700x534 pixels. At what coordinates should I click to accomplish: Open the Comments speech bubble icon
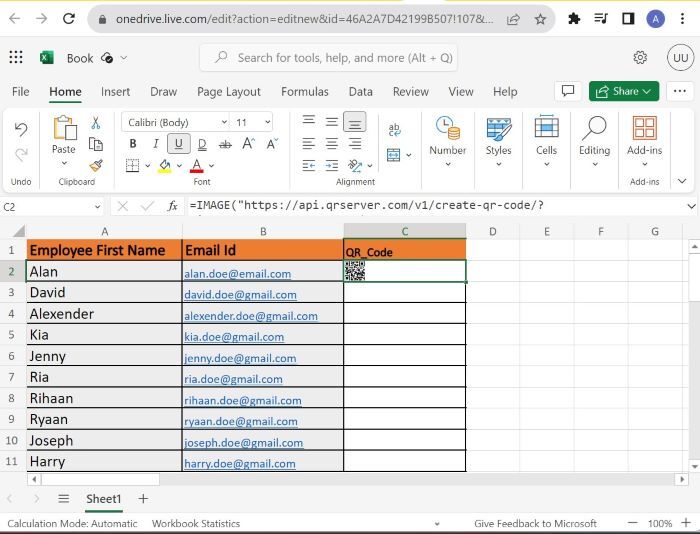(x=568, y=91)
